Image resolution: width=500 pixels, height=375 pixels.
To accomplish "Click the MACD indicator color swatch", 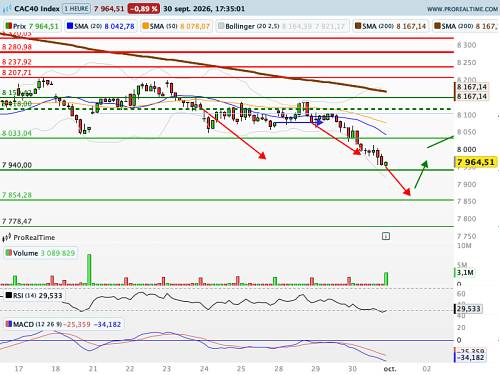I will pos(9,324).
